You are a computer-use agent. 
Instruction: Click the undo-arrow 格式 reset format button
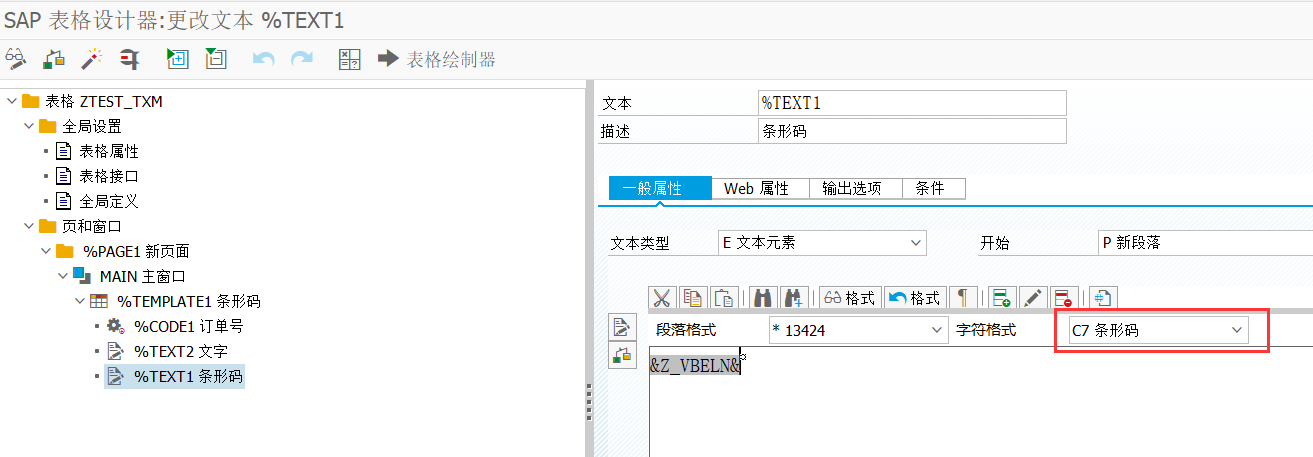point(915,297)
